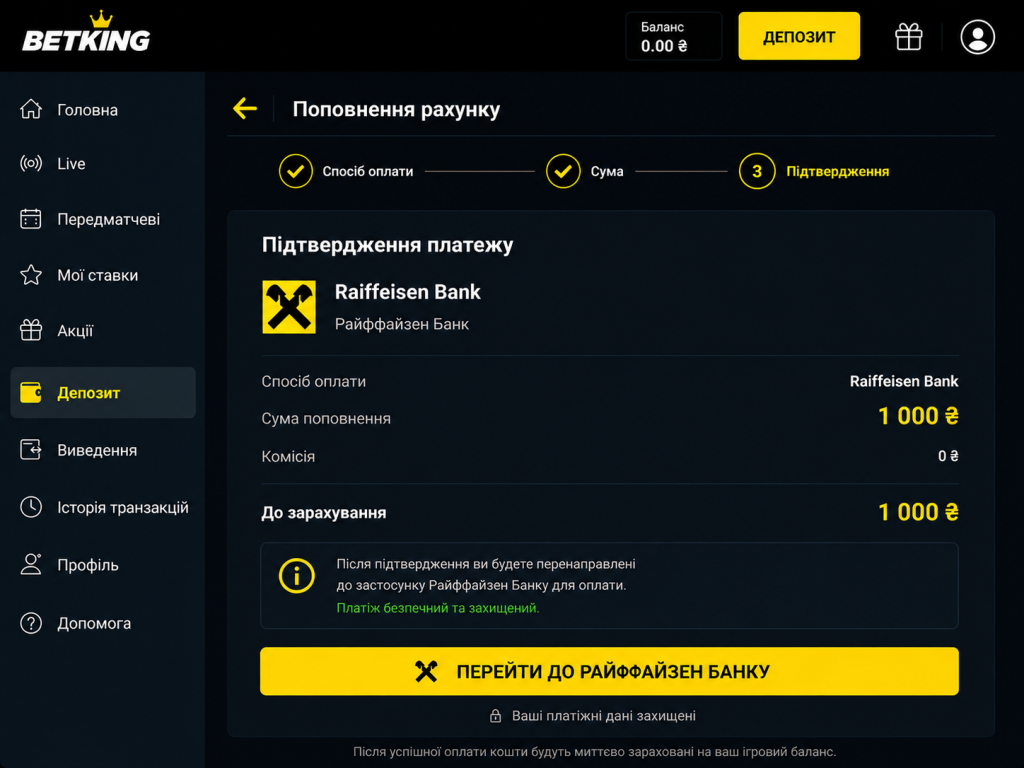Click the 1 000 ₴ Сума поповнення value

[918, 416]
